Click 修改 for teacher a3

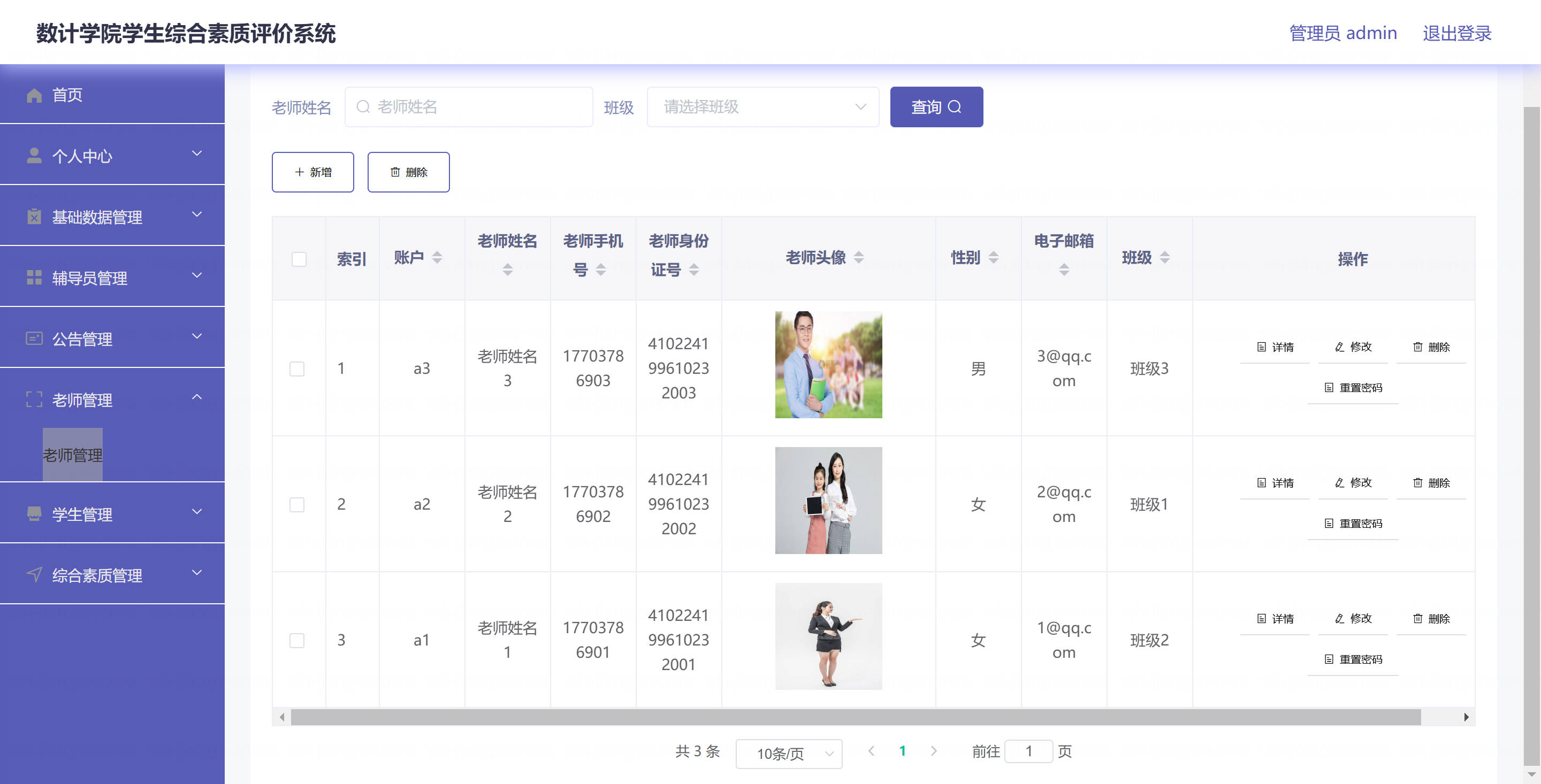click(x=1353, y=347)
